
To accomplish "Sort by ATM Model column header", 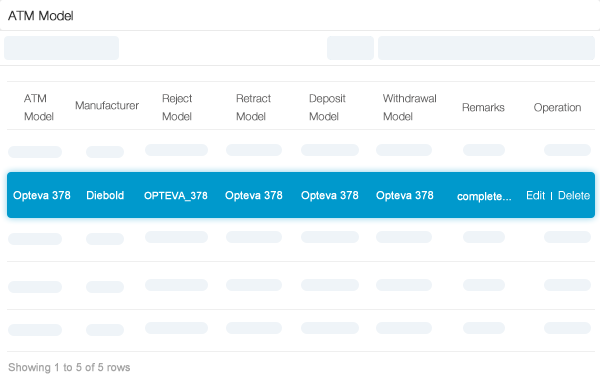I will 38,107.
